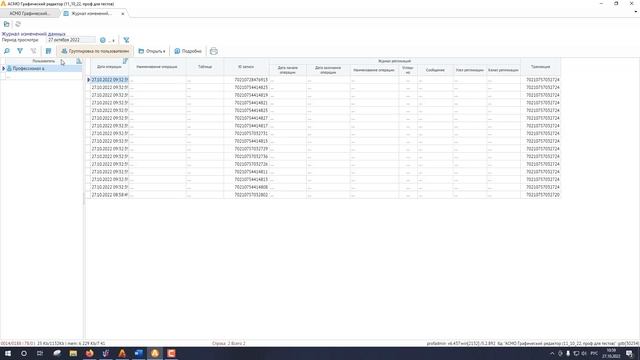This screenshot has width=640, height=360.
Task: Click the taskbar clock showing 27.10.2022
Action: point(611,353)
